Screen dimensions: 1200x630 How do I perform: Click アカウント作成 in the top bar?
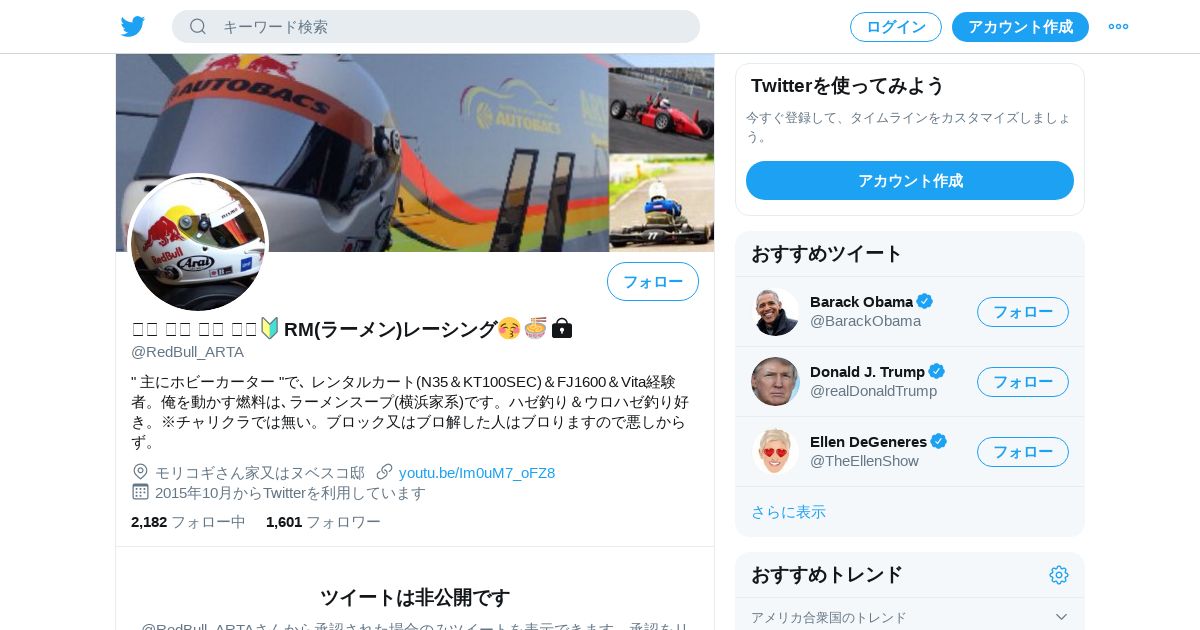1020,27
